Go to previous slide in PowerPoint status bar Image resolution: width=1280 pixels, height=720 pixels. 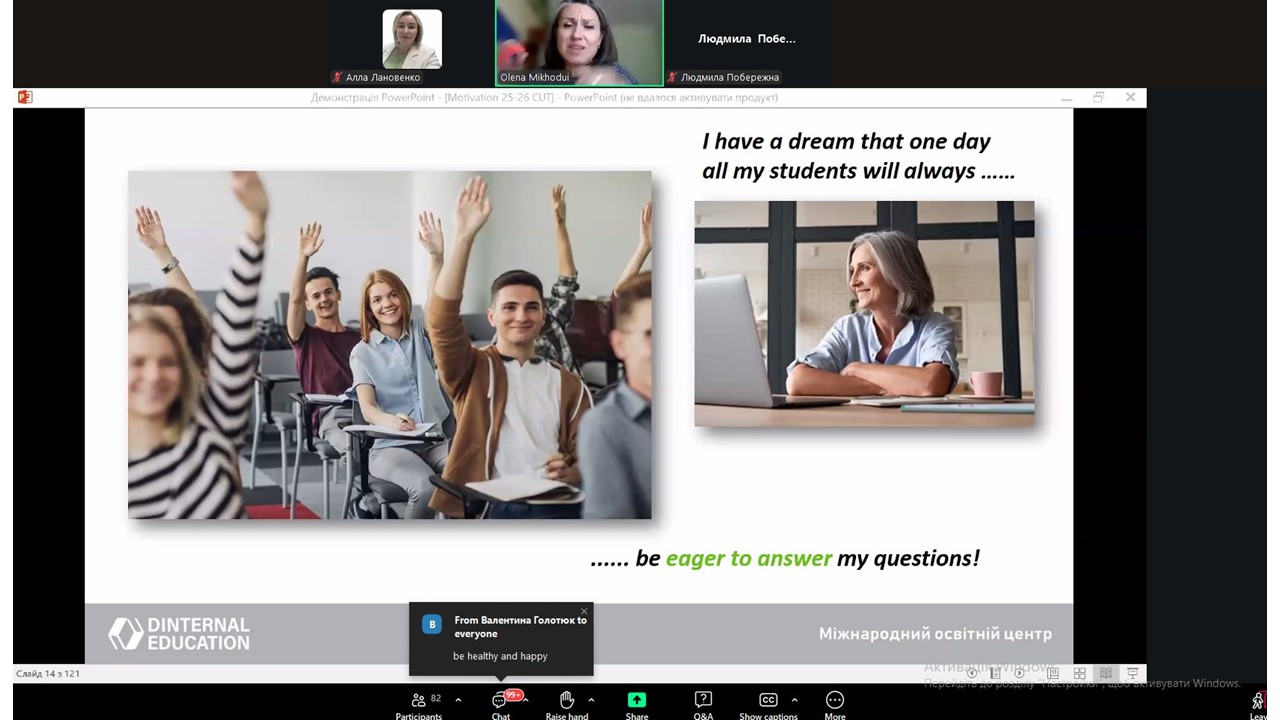pyautogui.click(x=971, y=674)
